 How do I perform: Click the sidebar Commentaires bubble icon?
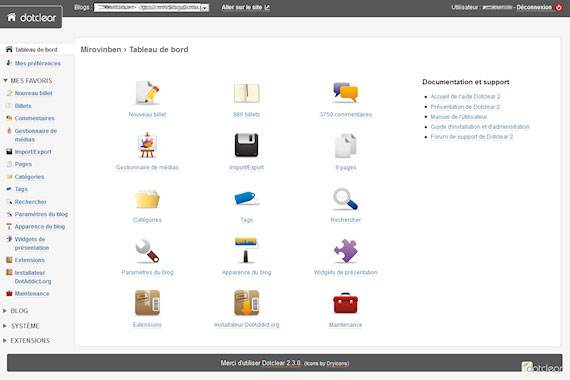pos(9,118)
